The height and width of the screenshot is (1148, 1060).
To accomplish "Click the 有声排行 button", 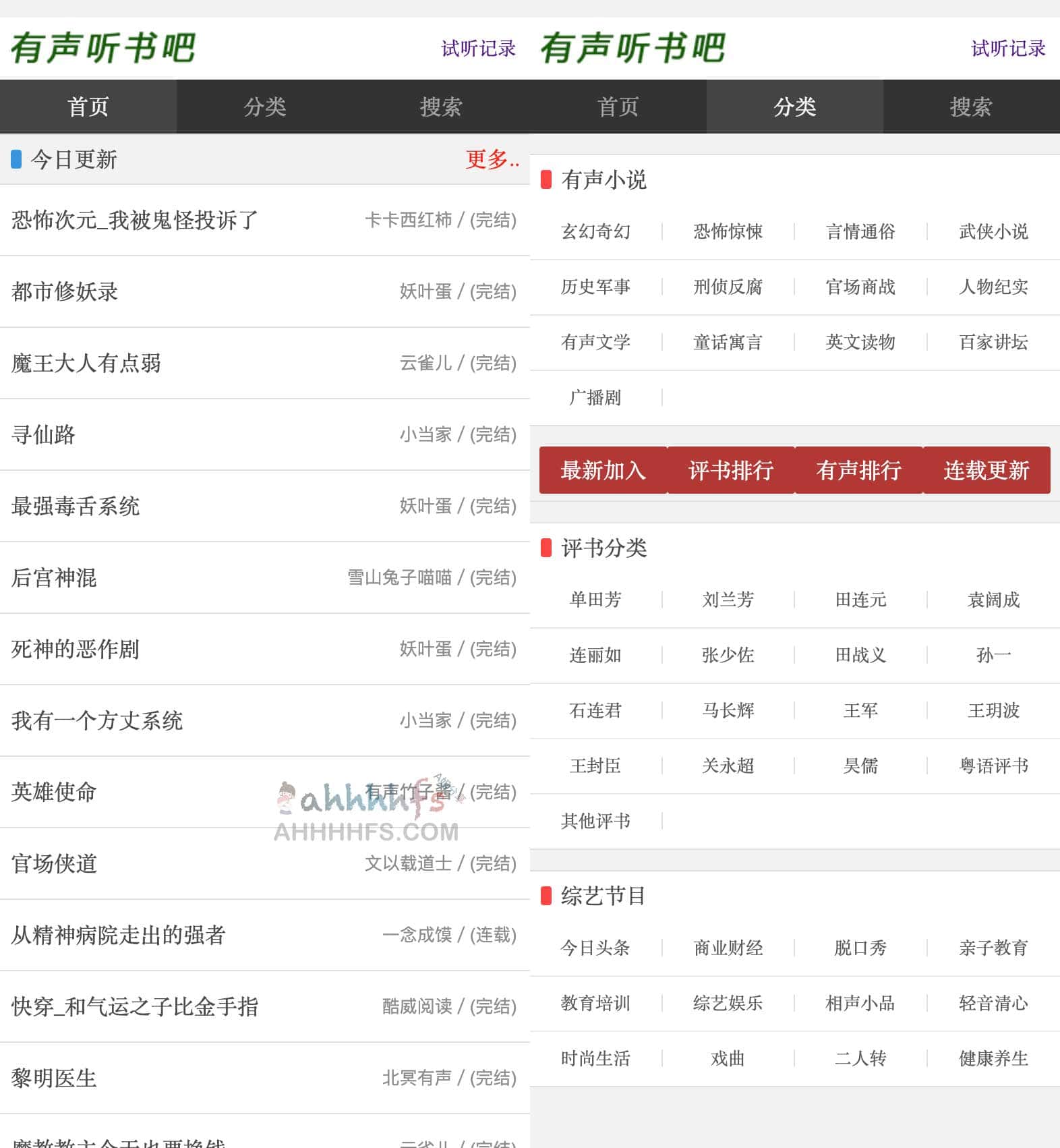I will tap(858, 470).
